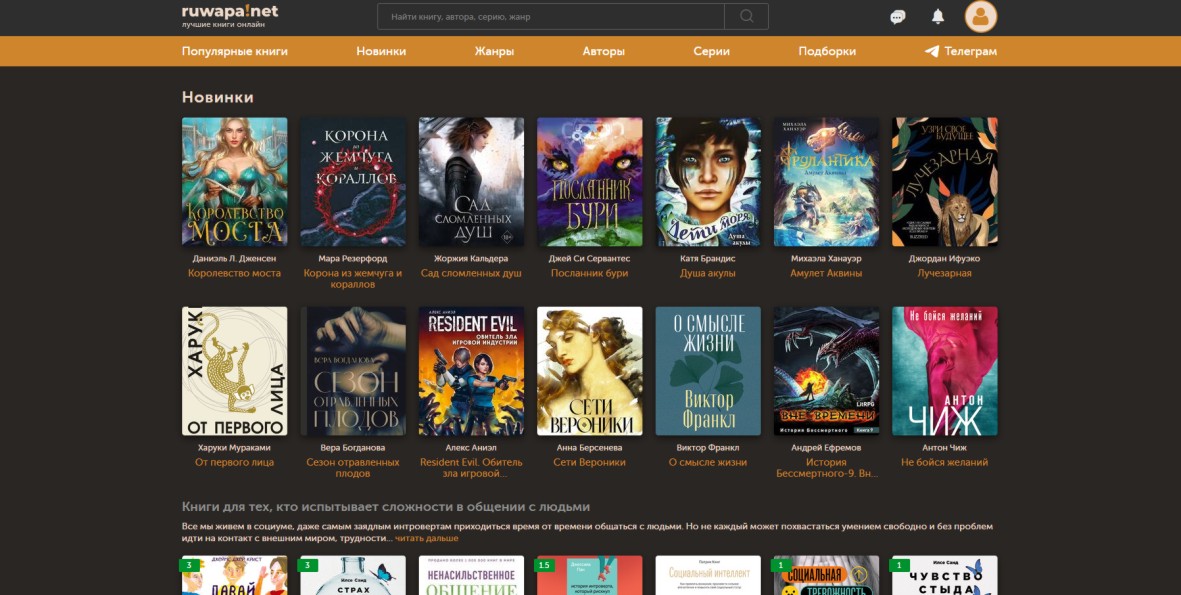
Task: Open the user profile avatar
Action: (x=980, y=16)
